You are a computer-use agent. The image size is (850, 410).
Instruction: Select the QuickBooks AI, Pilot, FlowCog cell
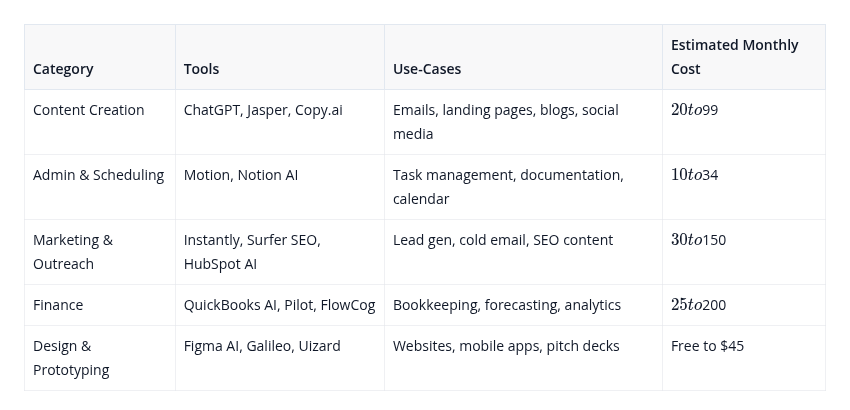click(x=280, y=305)
